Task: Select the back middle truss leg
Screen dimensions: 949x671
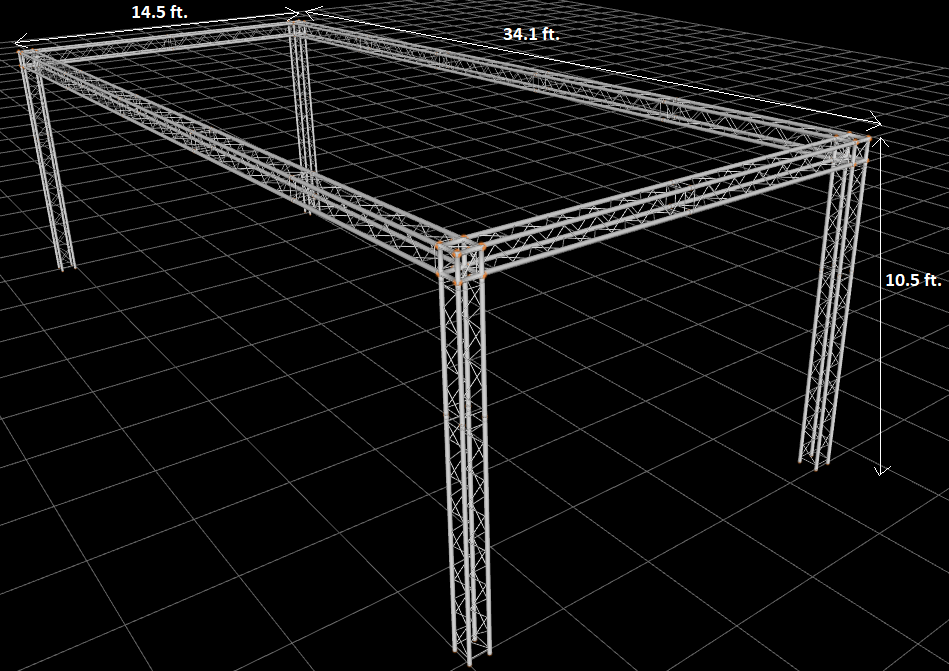Action: pyautogui.click(x=303, y=118)
